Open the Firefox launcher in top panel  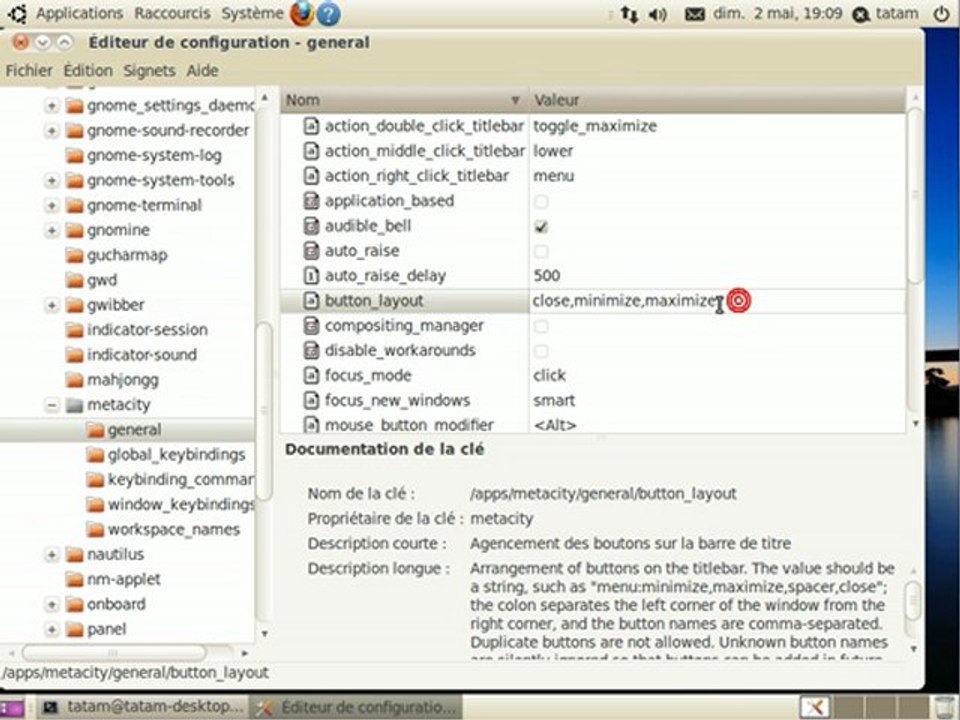(301, 13)
